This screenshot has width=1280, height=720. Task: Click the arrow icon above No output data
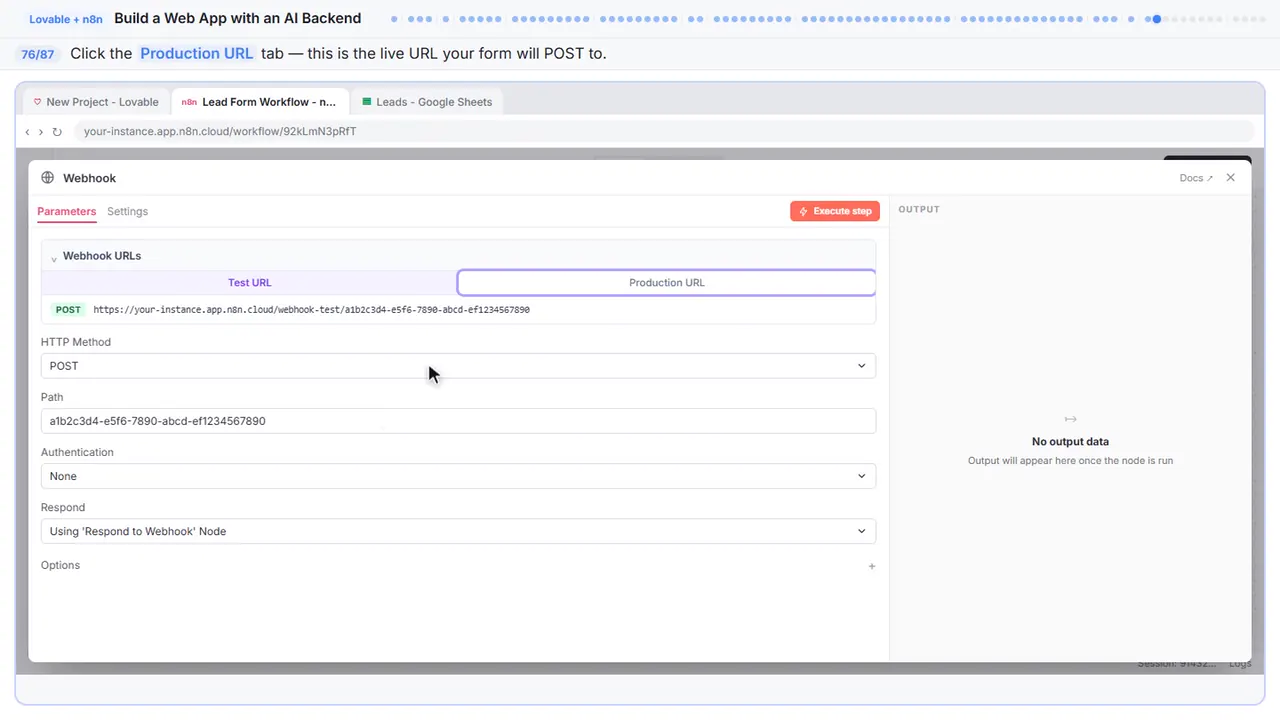pyautogui.click(x=1070, y=419)
